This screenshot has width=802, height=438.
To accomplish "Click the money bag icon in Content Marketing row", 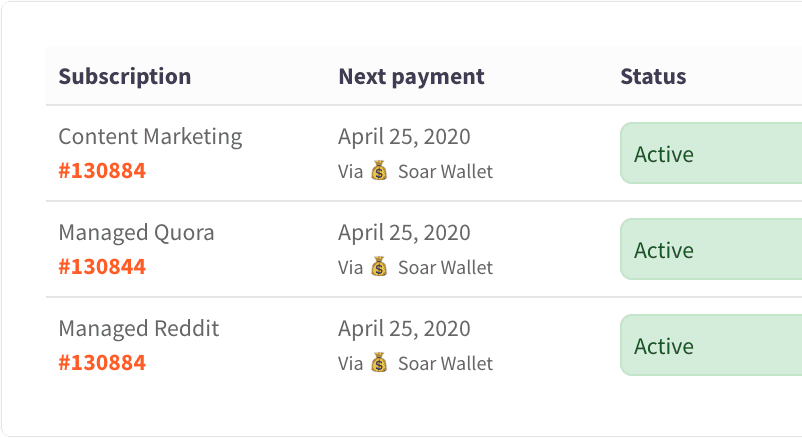I will coord(379,170).
